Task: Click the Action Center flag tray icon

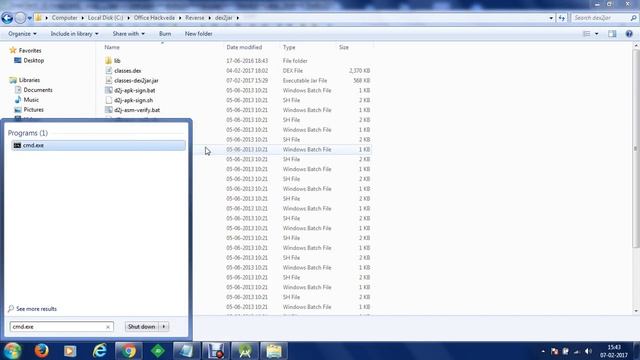Action: pos(554,351)
